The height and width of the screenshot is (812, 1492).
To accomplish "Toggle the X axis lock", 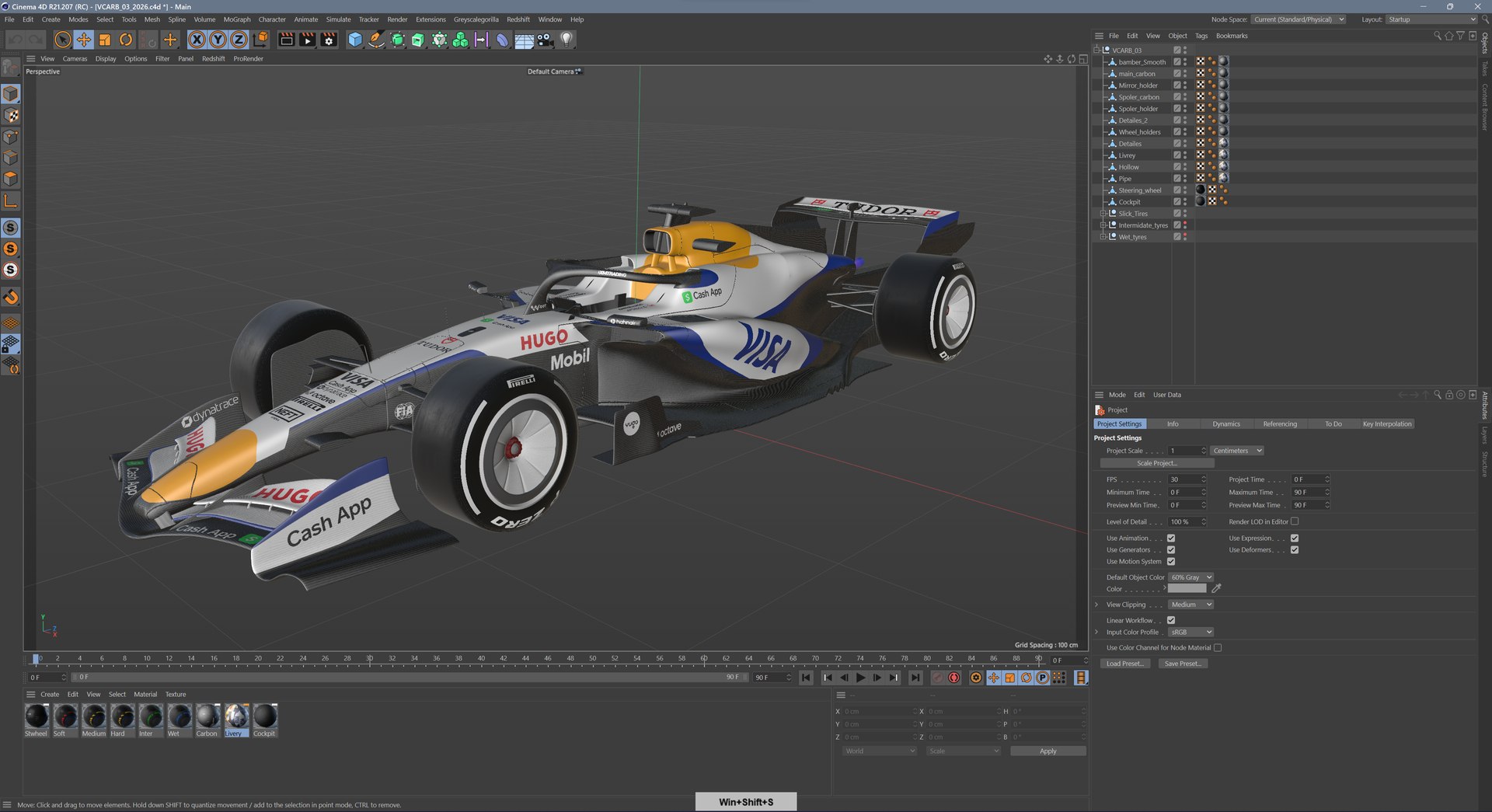I will coord(197,40).
